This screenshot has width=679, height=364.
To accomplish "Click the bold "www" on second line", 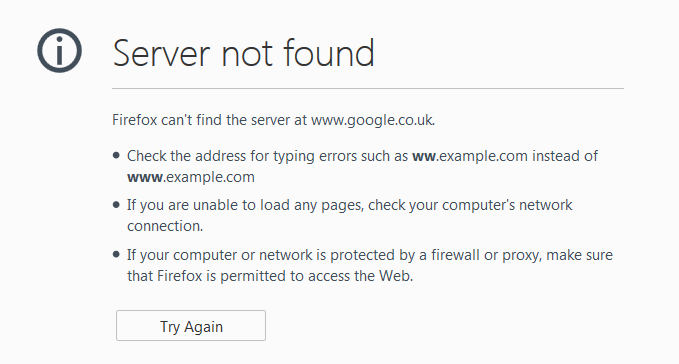I will pos(145,177).
